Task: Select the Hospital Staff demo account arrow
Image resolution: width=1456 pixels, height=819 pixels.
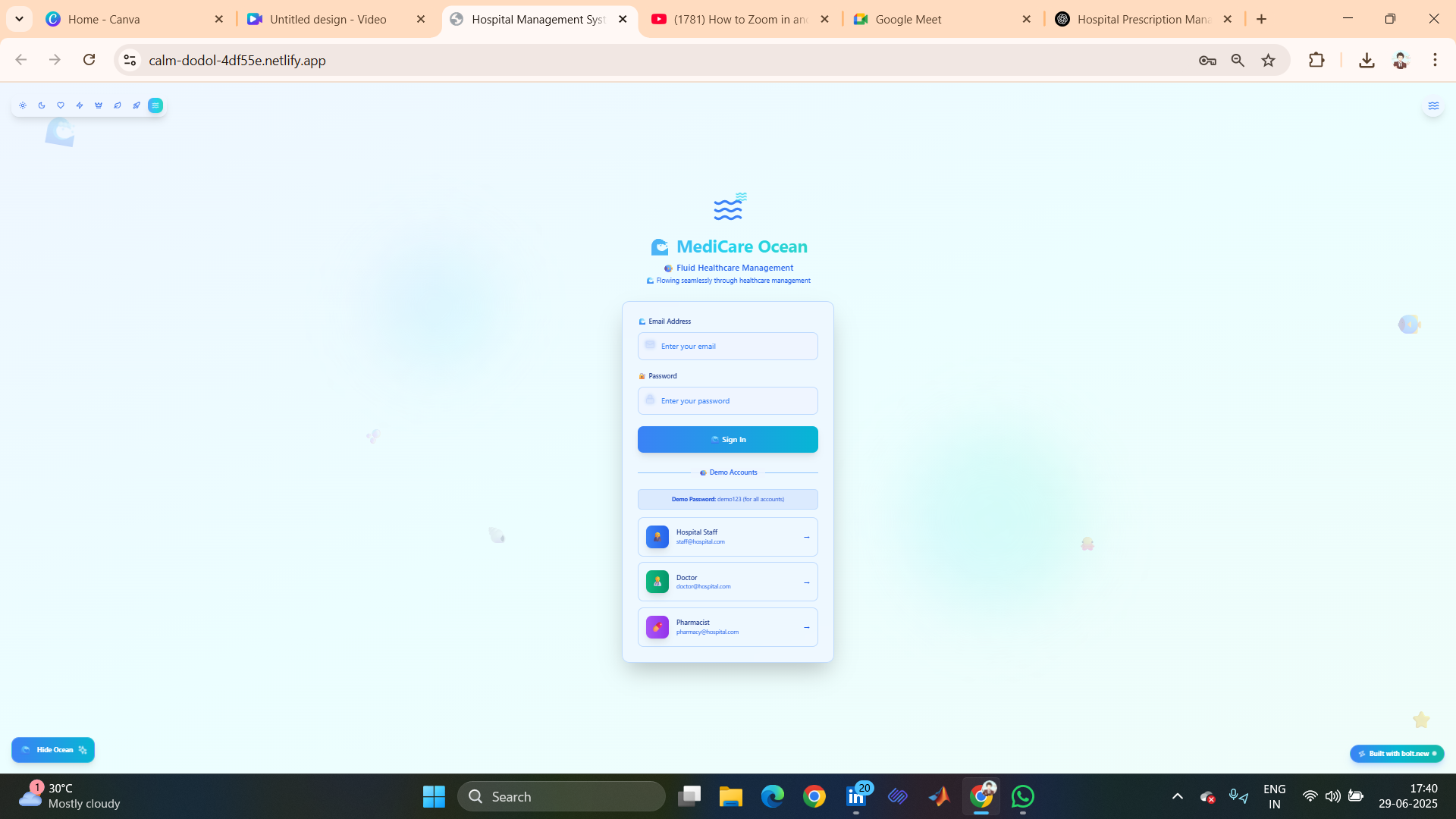Action: tap(806, 537)
